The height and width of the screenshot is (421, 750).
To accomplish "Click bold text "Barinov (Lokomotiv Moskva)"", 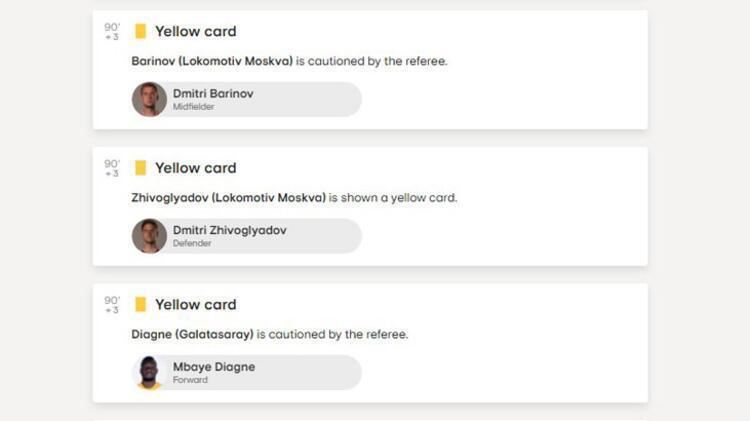I will 212,61.
